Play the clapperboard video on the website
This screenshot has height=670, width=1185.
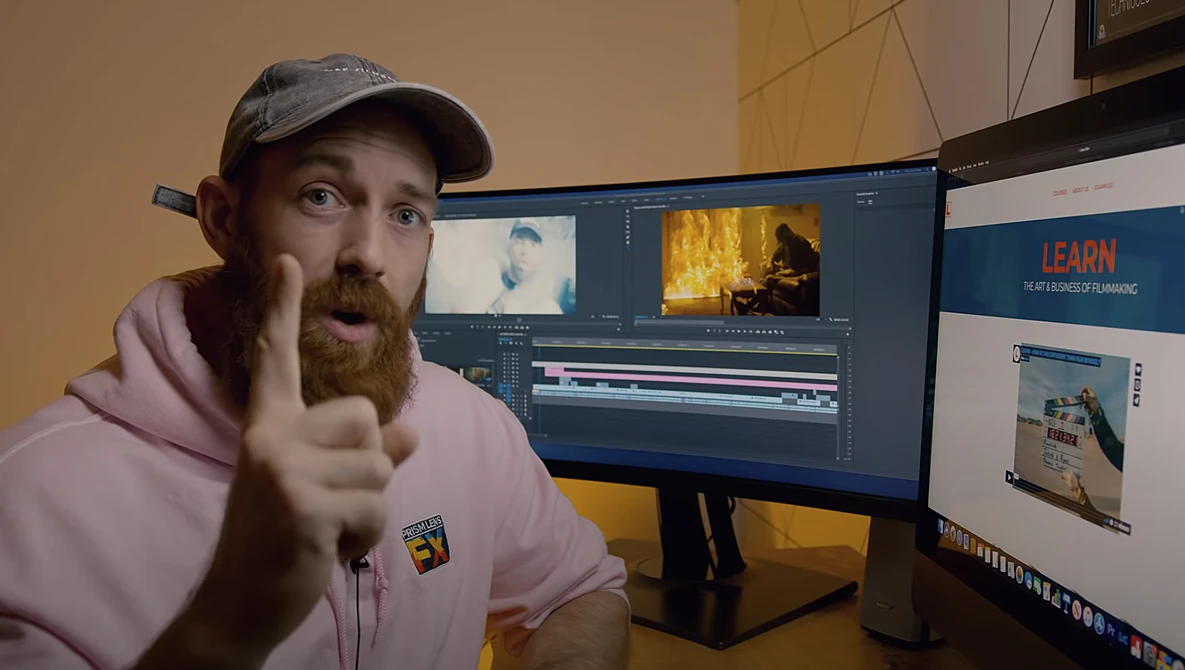click(1009, 477)
